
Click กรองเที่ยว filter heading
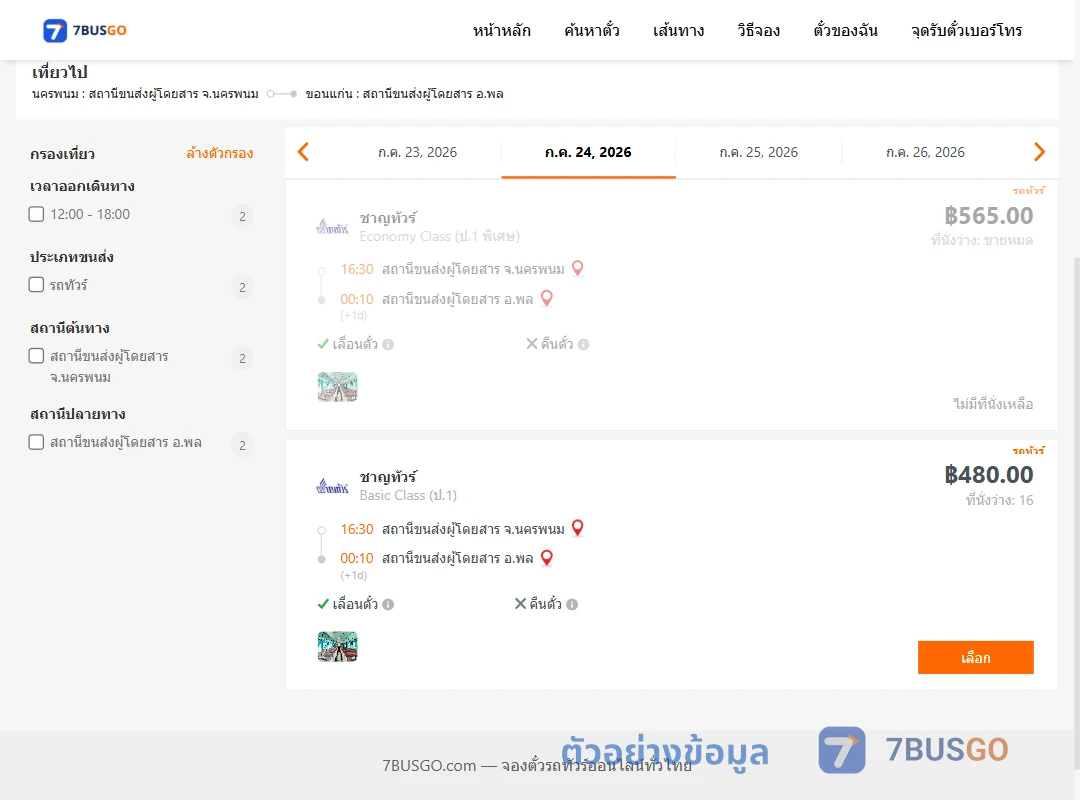point(63,154)
